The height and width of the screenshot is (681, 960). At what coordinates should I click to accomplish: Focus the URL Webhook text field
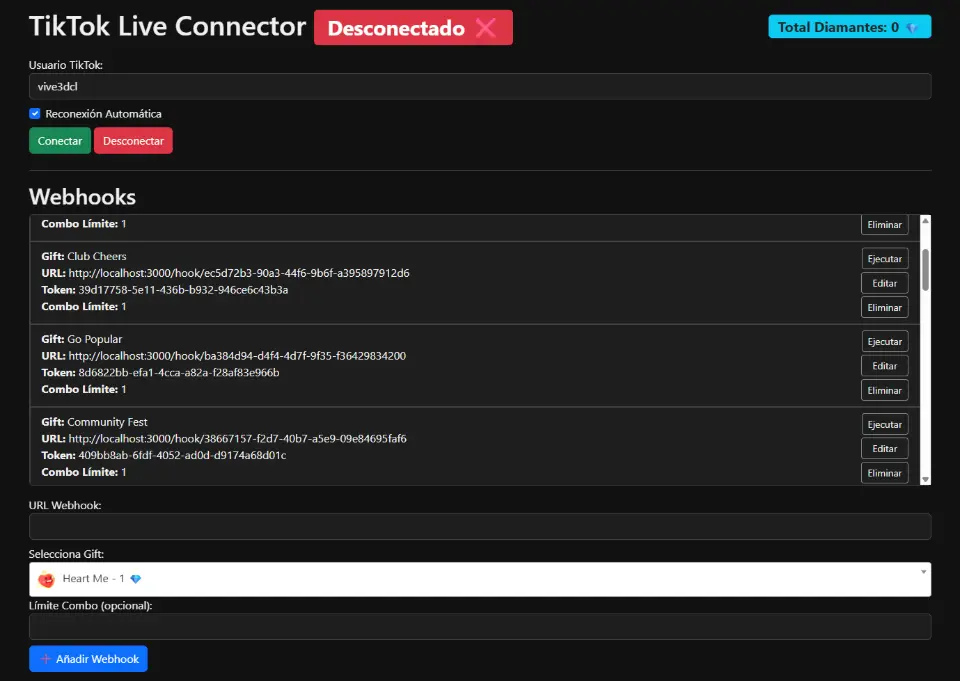(480, 527)
